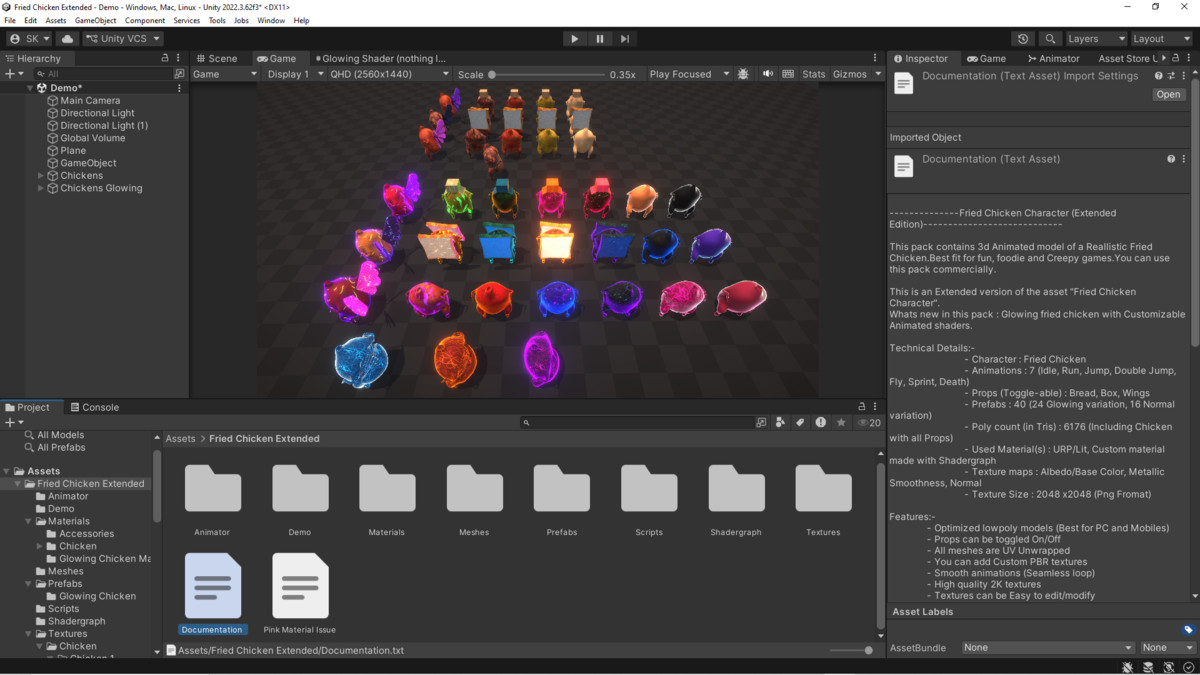1200x675 pixels.
Task: Toggle the Stats overlay button
Action: point(814,74)
